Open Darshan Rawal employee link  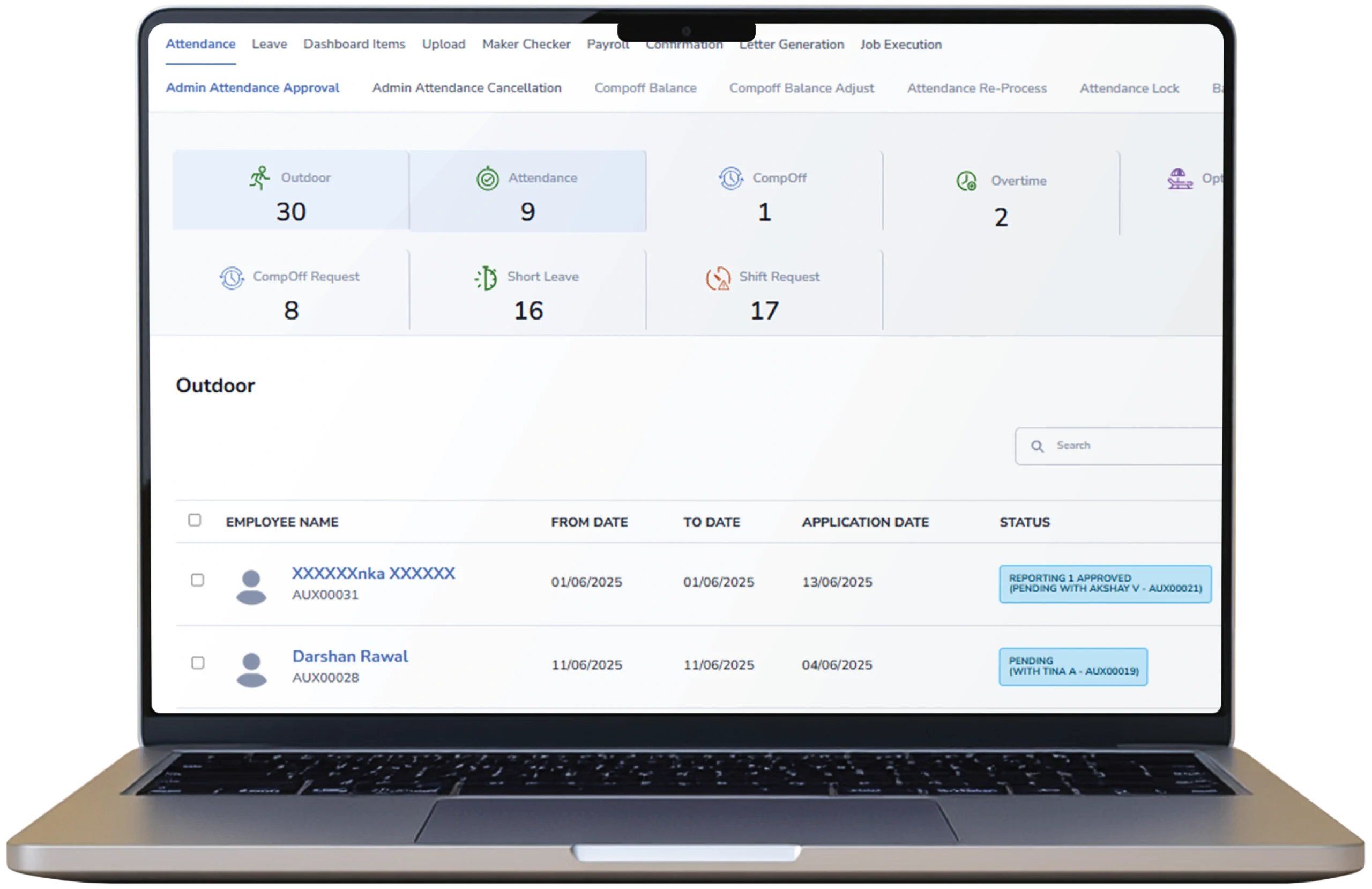pos(350,656)
